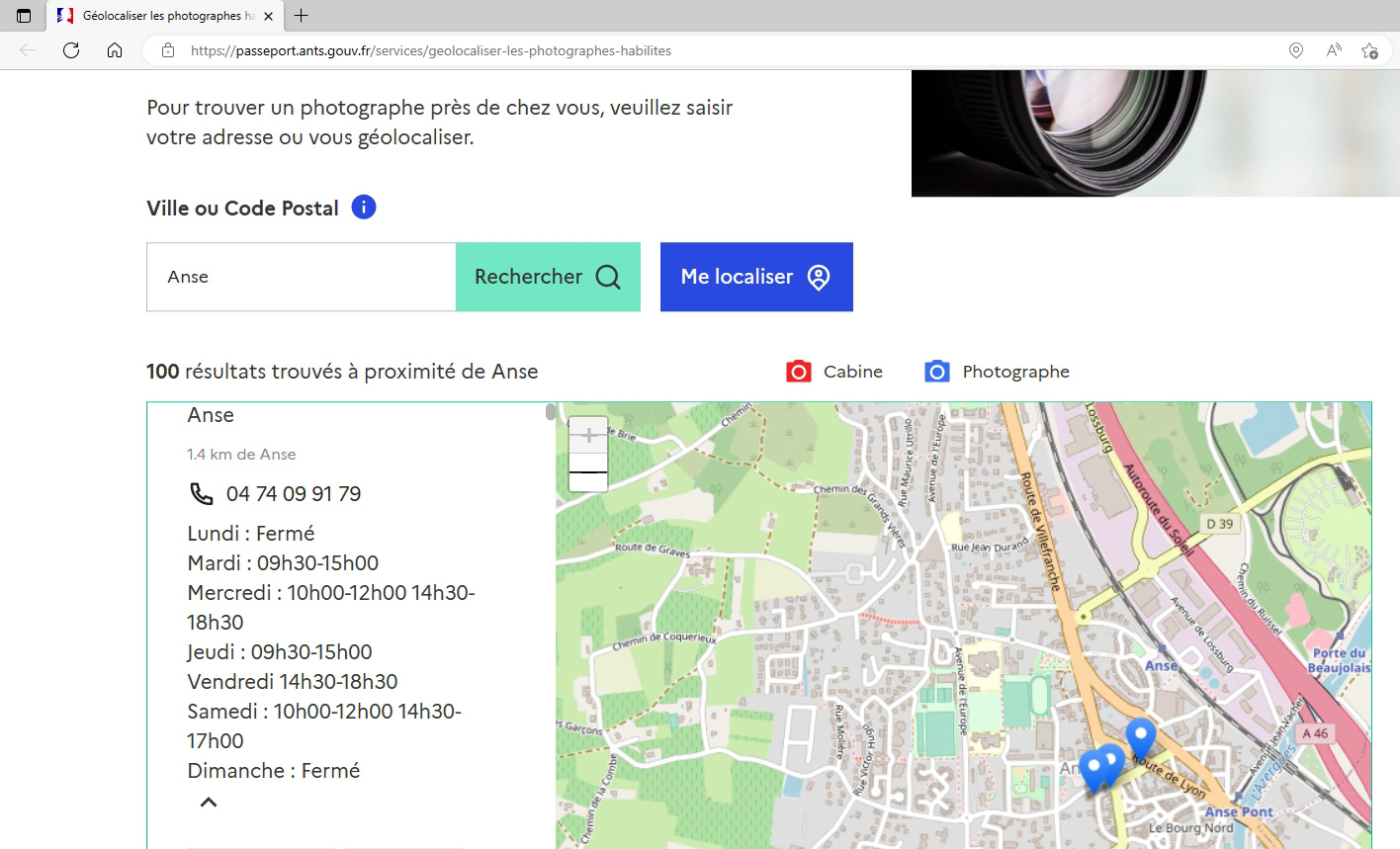
Task: Click the 'Lundi : Fermé' hours line
Action: point(251,534)
